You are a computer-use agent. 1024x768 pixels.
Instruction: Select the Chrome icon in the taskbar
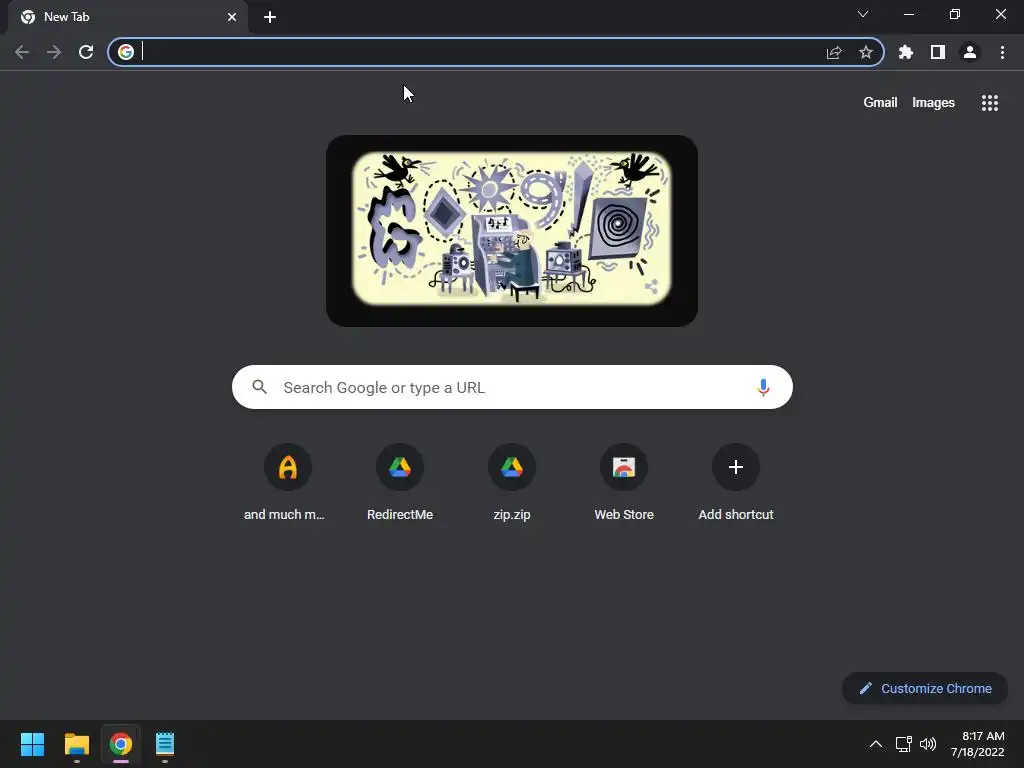pos(121,744)
